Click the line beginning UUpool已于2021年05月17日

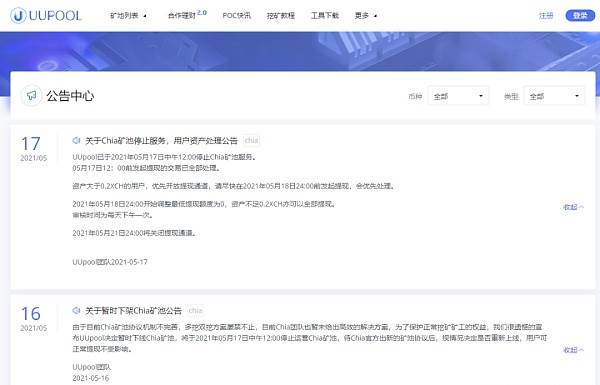(165, 157)
